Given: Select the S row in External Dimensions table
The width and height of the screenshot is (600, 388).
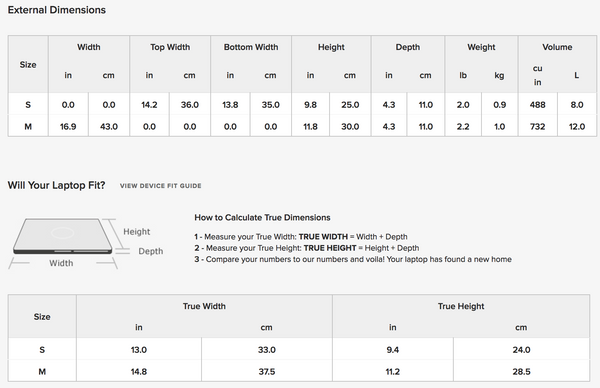Looking at the screenshot, I should (302, 104).
